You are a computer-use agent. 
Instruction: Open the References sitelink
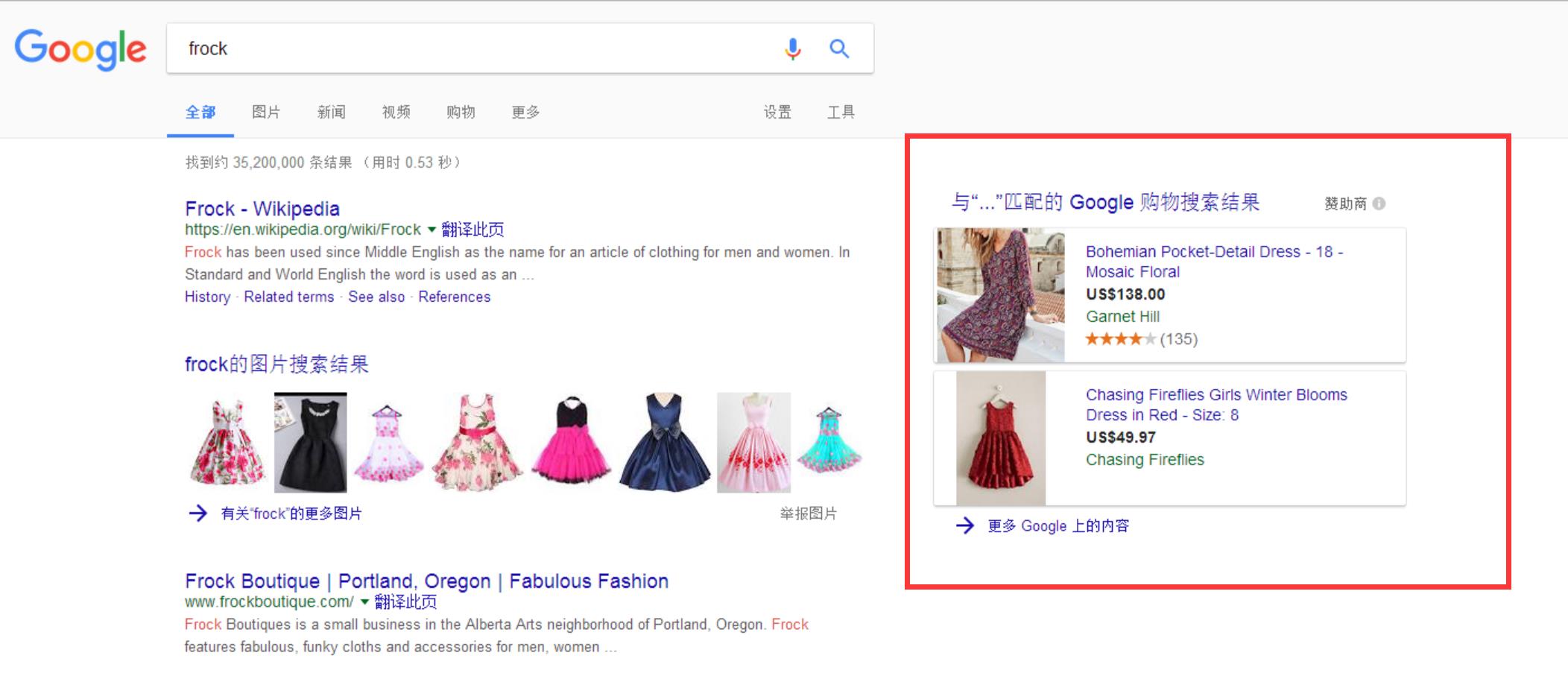(x=455, y=297)
